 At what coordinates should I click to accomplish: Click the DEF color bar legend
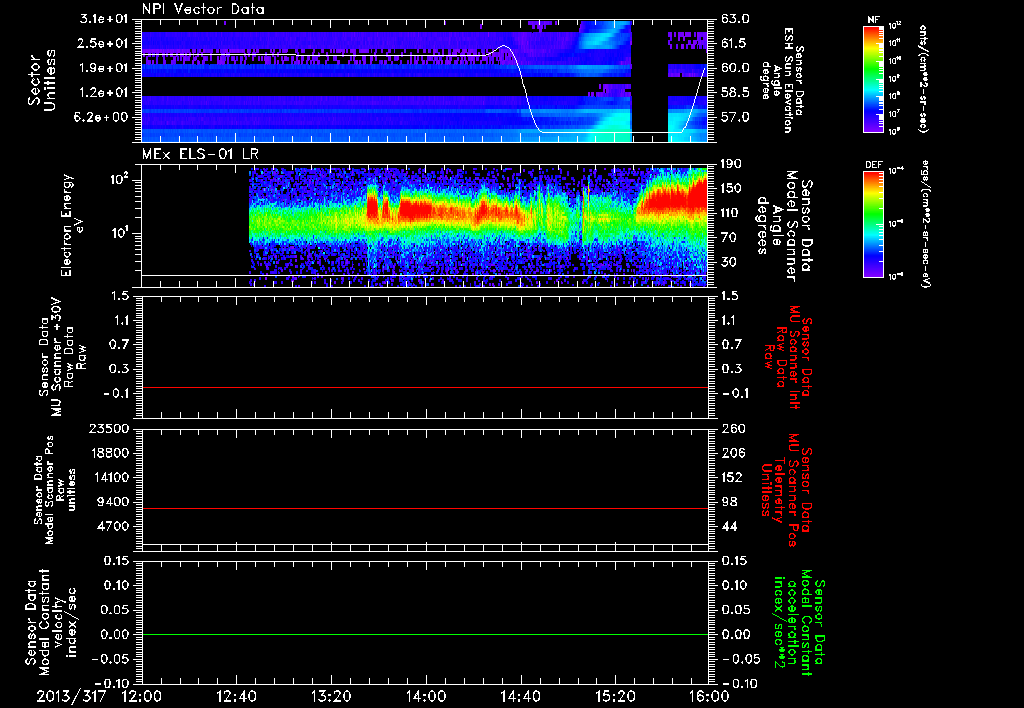tap(874, 224)
